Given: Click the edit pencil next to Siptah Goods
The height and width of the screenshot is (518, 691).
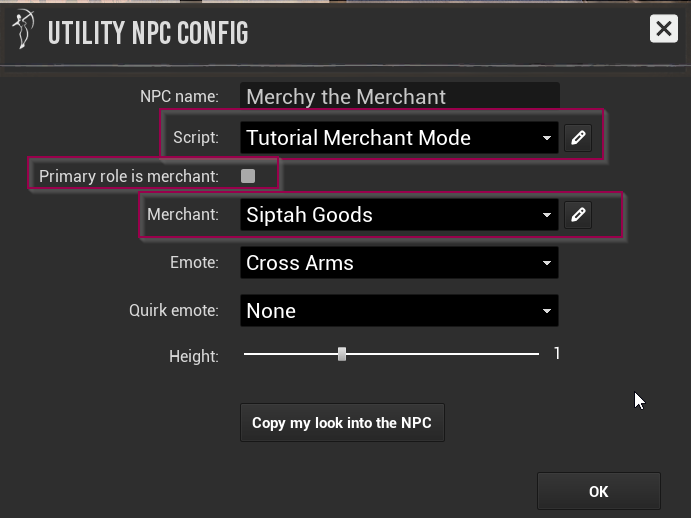Looking at the screenshot, I should tap(578, 215).
